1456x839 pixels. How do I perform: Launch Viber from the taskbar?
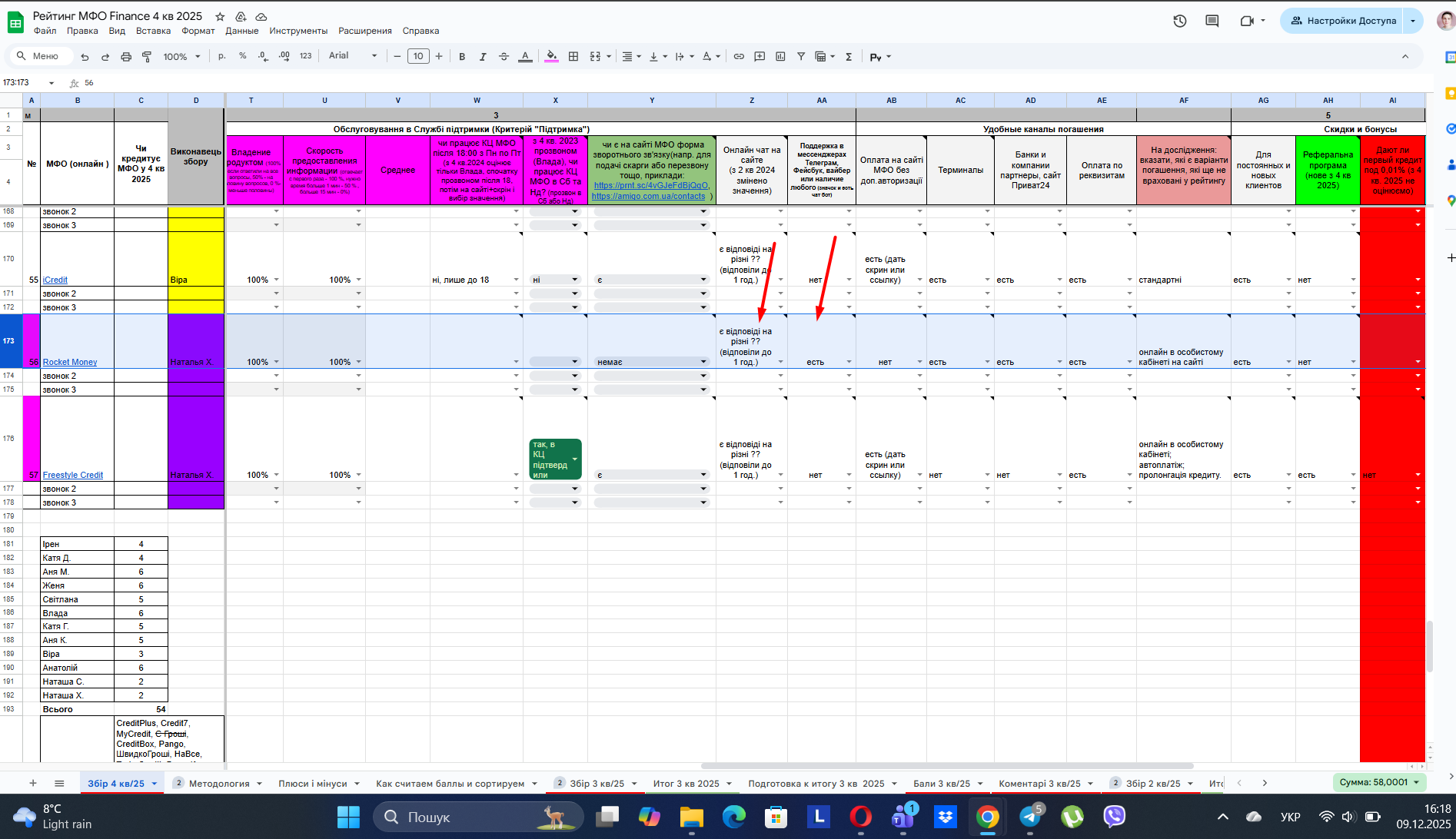click(x=1114, y=816)
